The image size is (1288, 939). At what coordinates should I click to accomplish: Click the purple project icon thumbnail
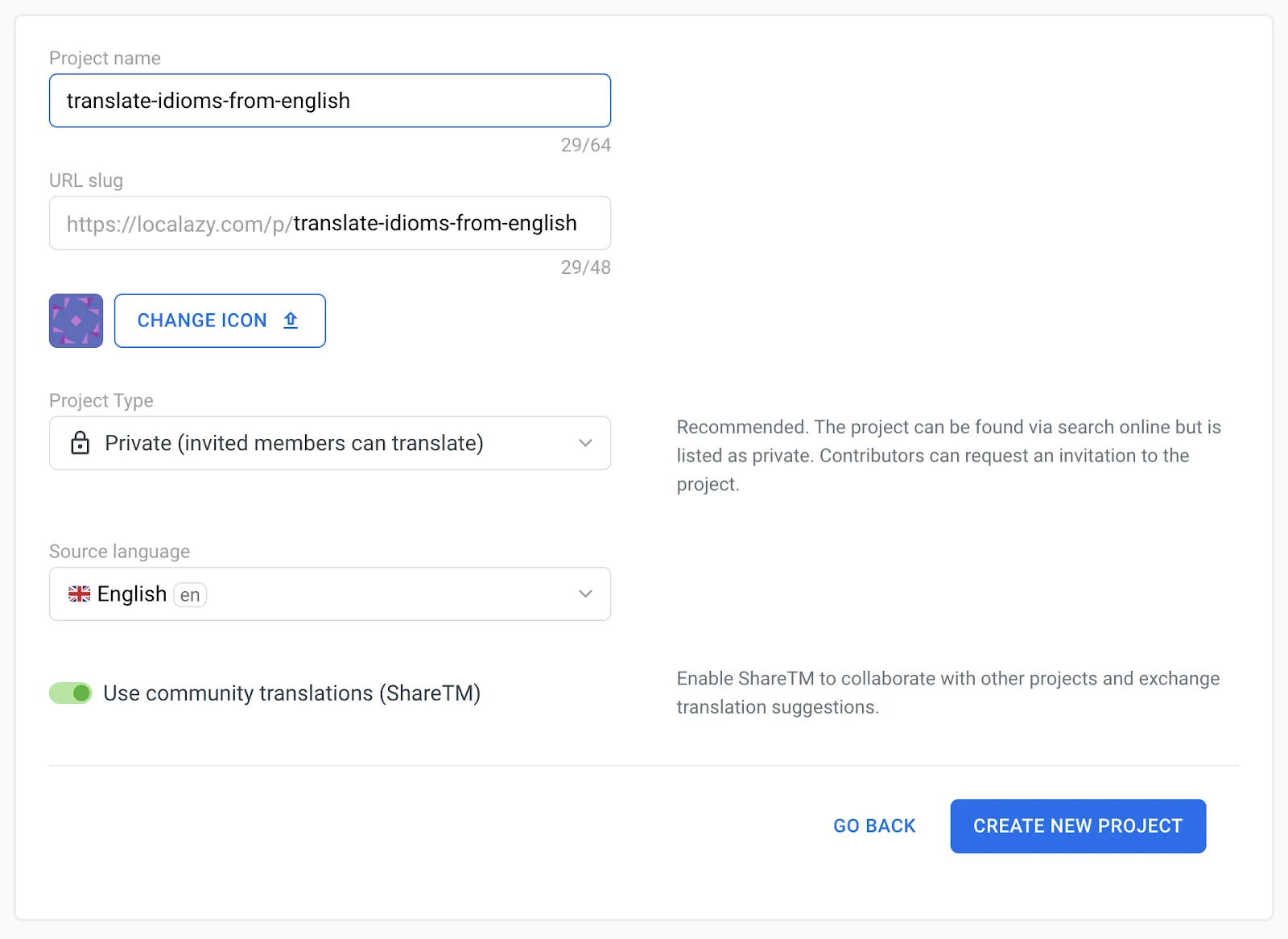(76, 321)
